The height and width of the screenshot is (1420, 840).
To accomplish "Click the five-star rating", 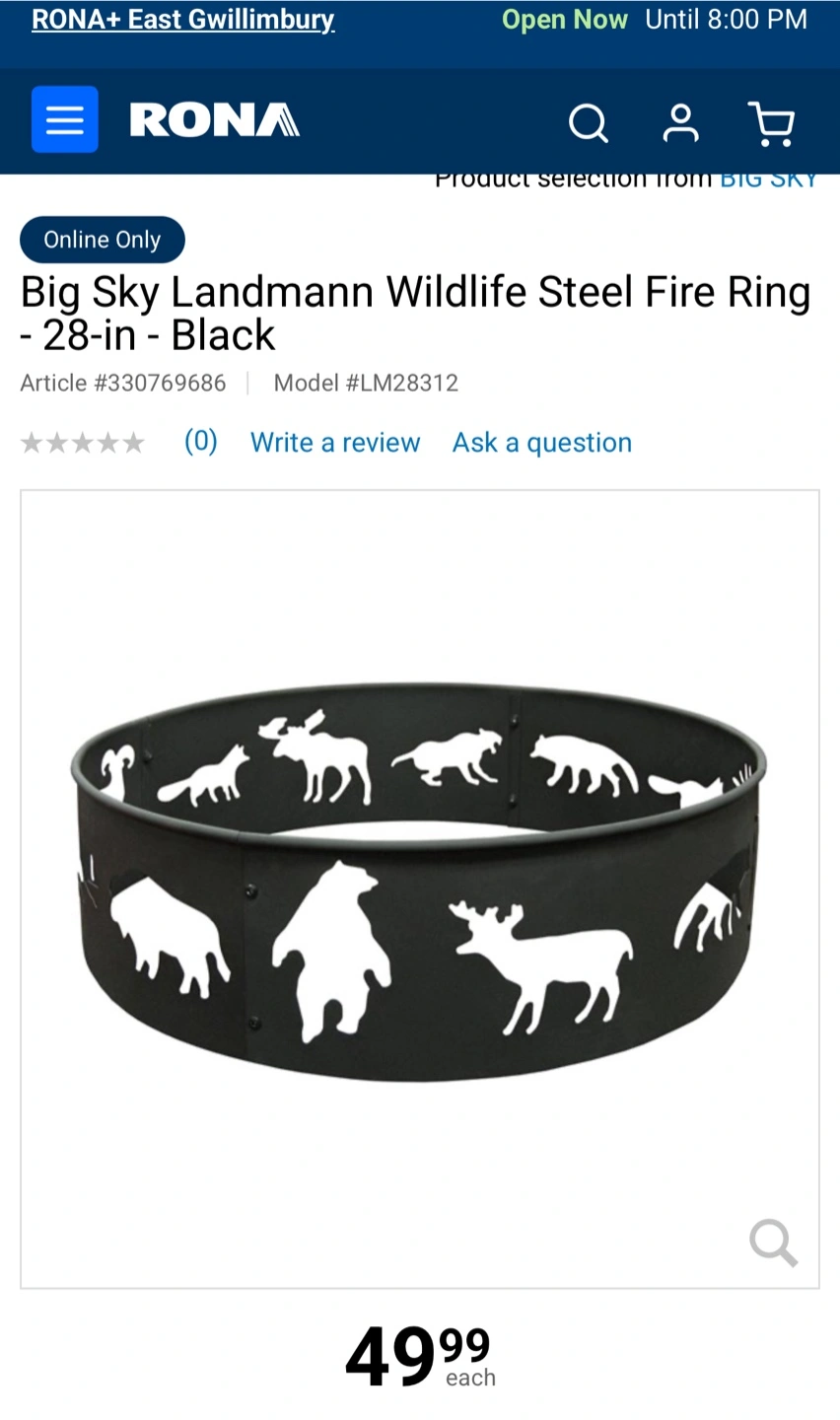I will click(x=83, y=443).
